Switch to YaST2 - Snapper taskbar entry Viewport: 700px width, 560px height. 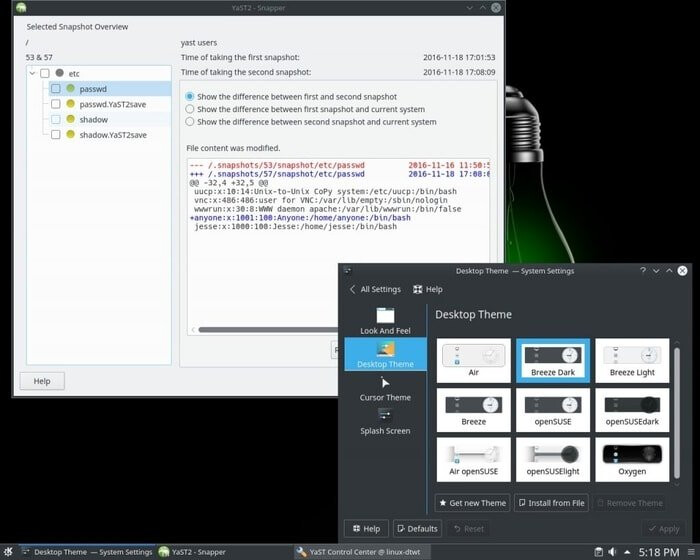coord(192,552)
